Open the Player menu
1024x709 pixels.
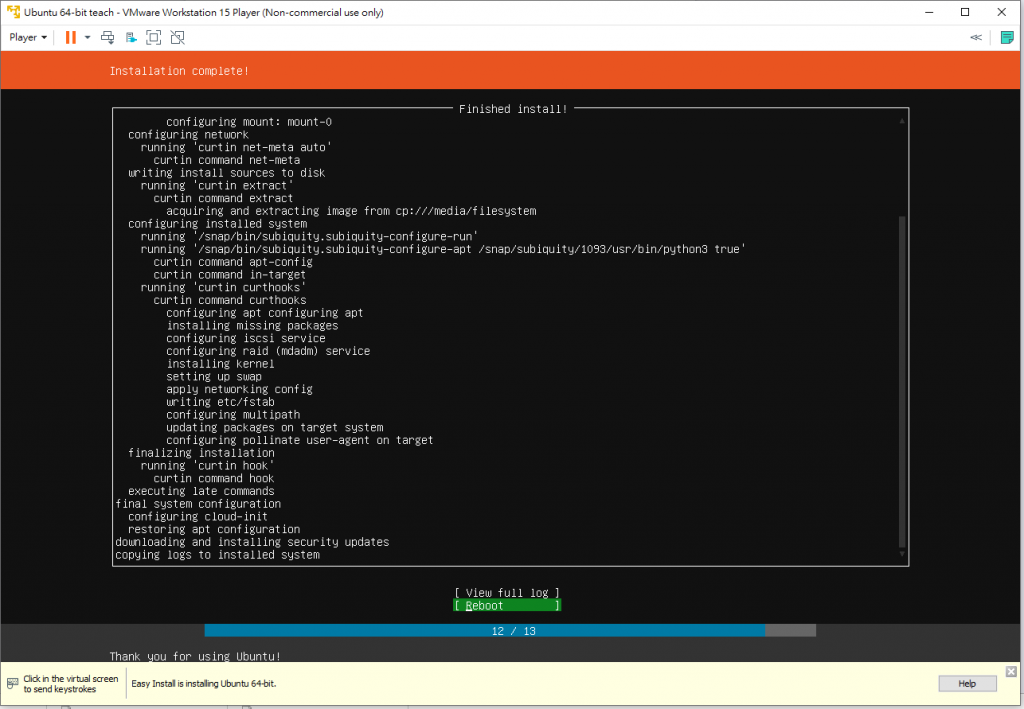tap(28, 37)
